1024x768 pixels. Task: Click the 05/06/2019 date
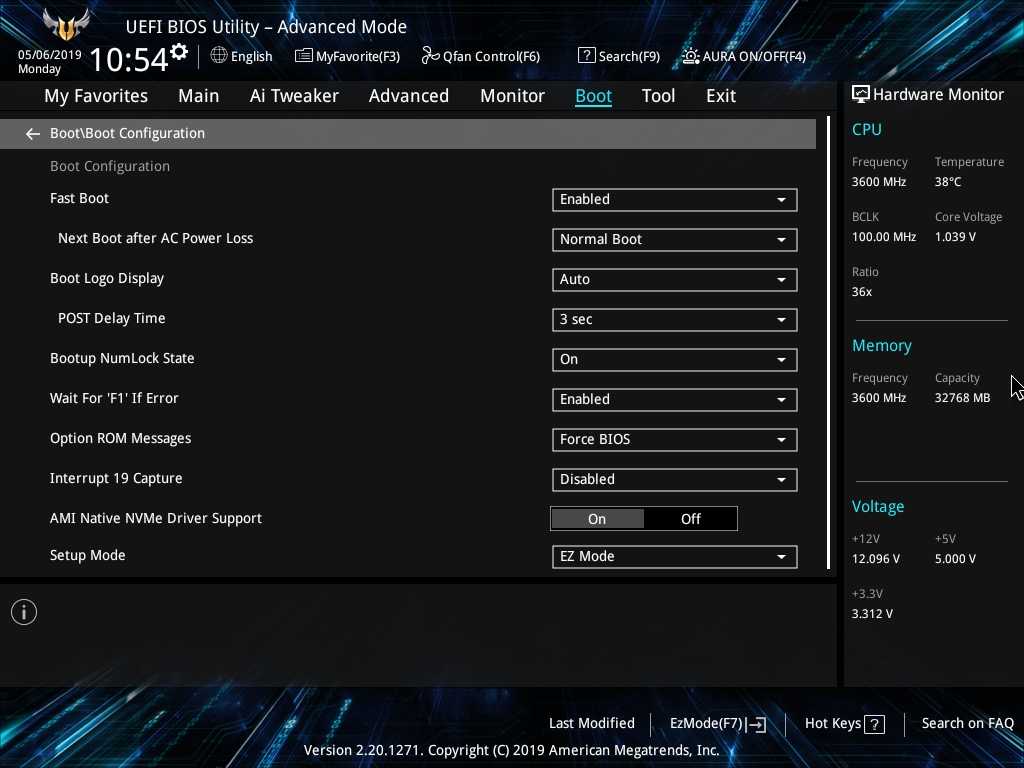(50, 55)
